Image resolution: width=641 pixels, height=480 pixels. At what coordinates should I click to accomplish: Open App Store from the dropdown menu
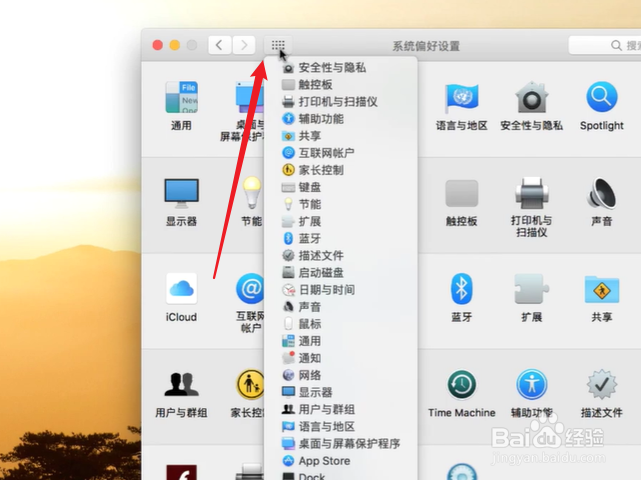[x=341, y=461]
